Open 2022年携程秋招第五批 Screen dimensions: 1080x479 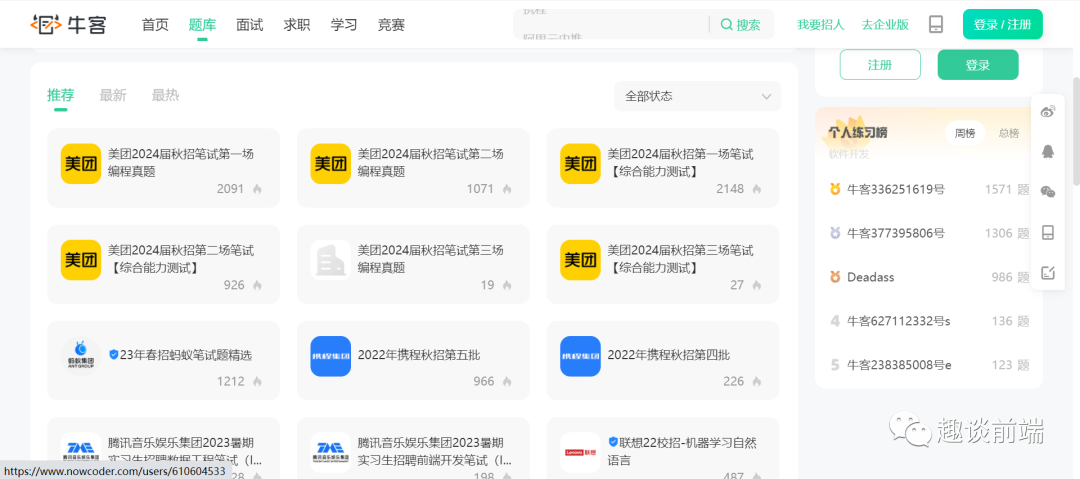[x=419, y=356]
